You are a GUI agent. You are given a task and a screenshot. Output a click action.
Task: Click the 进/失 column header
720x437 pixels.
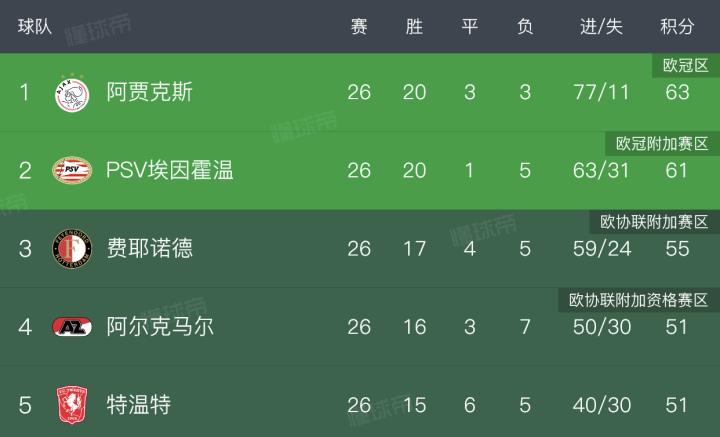point(601,27)
